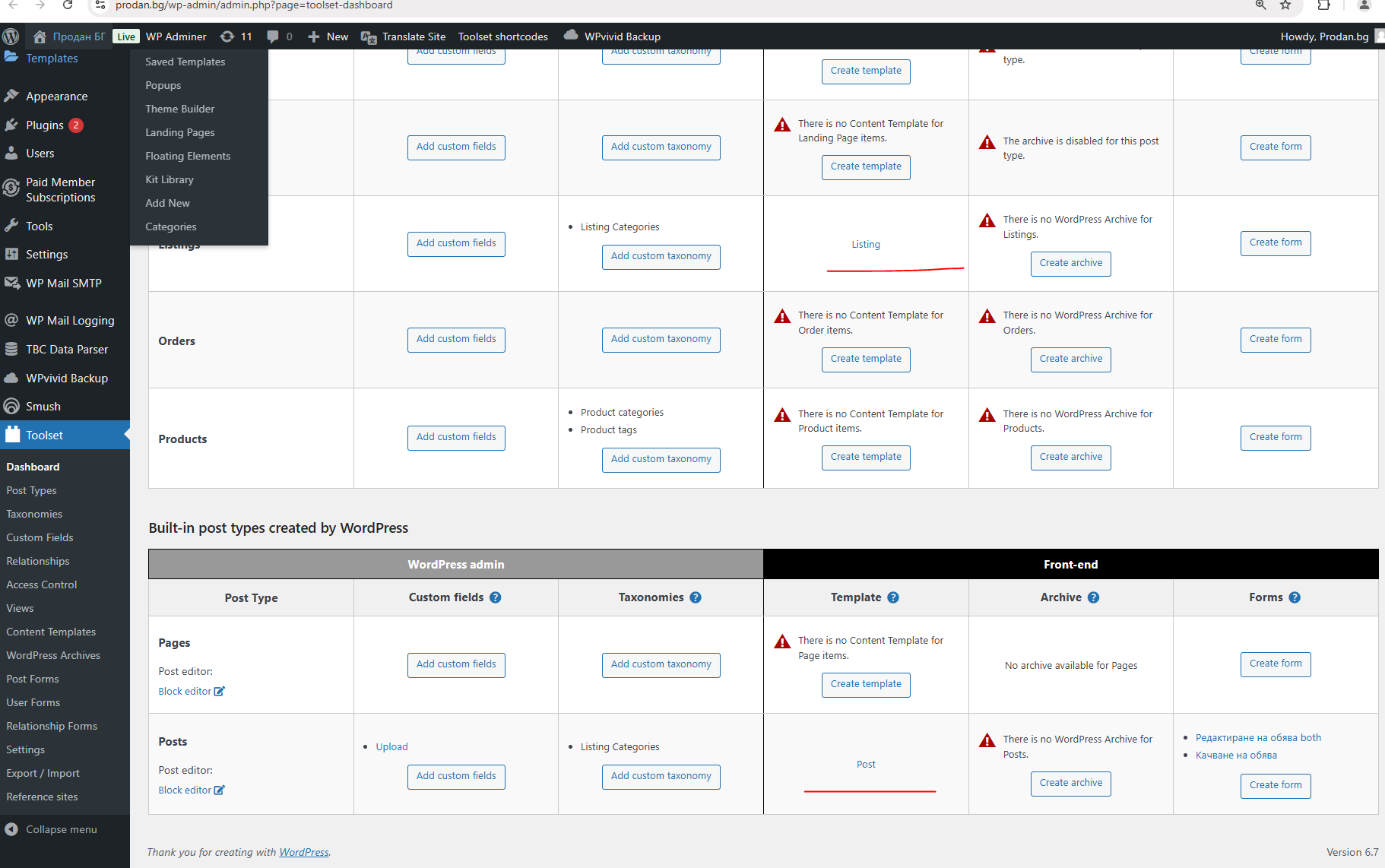The width and height of the screenshot is (1385, 868).
Task: Open Редактиране на обява both form link
Action: (1258, 737)
